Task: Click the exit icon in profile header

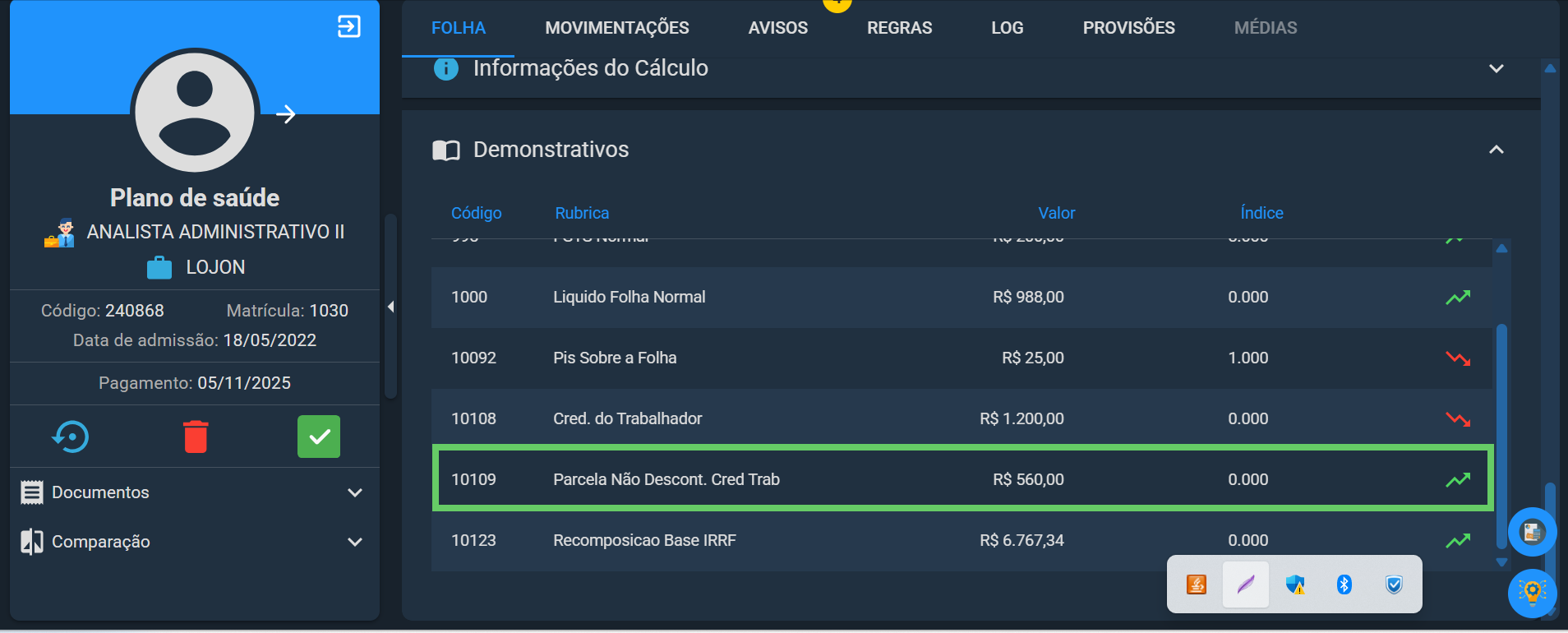Action: pos(349,27)
